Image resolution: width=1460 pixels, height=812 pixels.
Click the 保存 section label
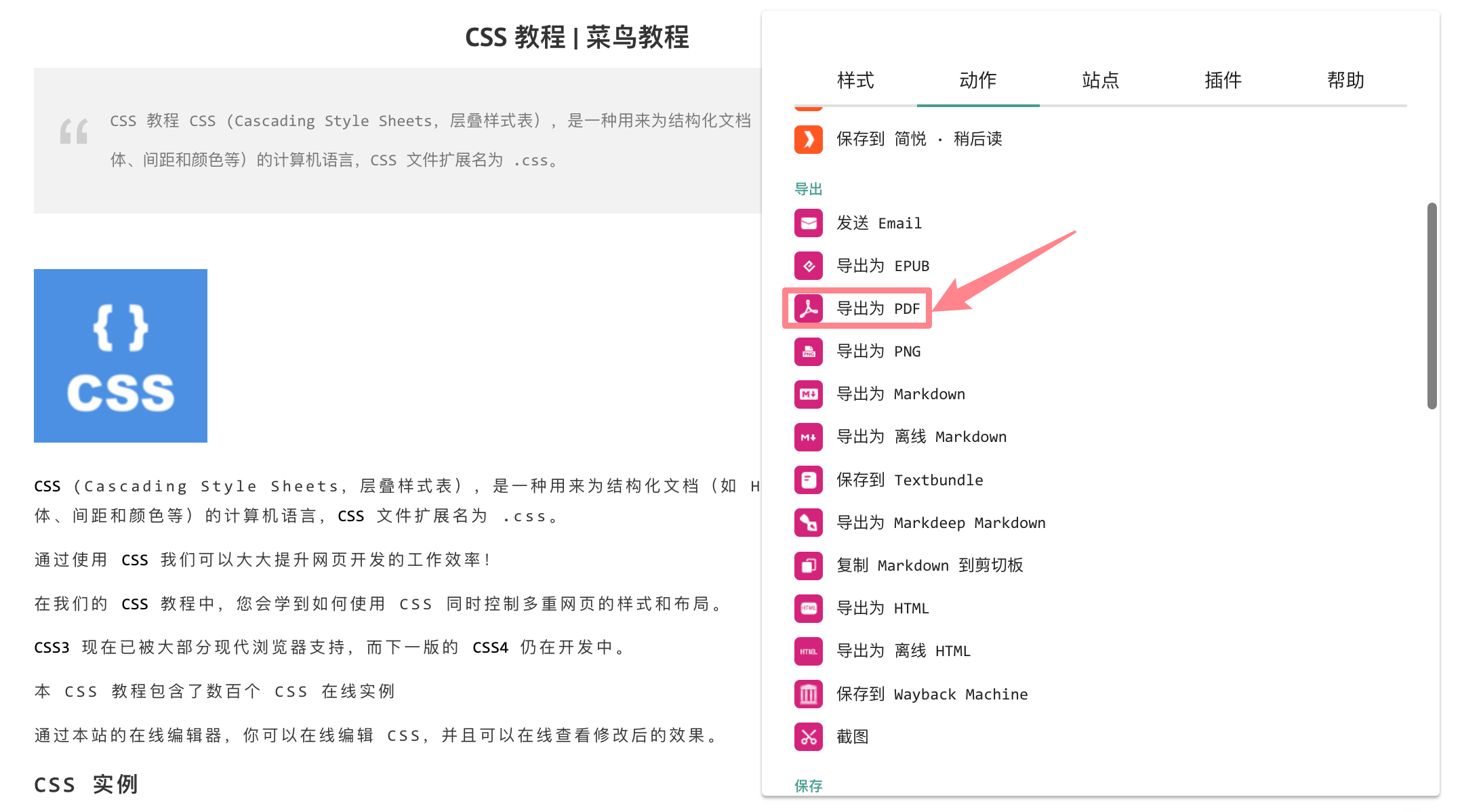click(808, 786)
